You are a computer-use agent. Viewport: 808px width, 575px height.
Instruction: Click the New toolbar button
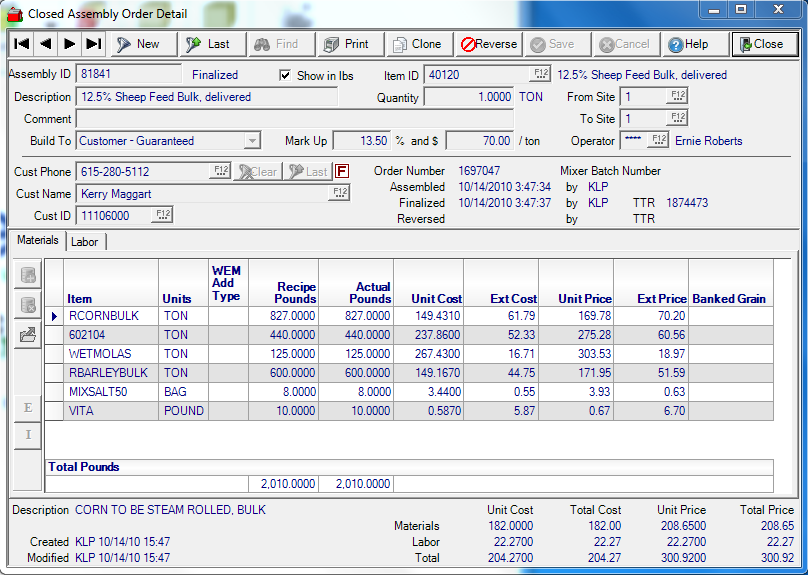coord(138,44)
